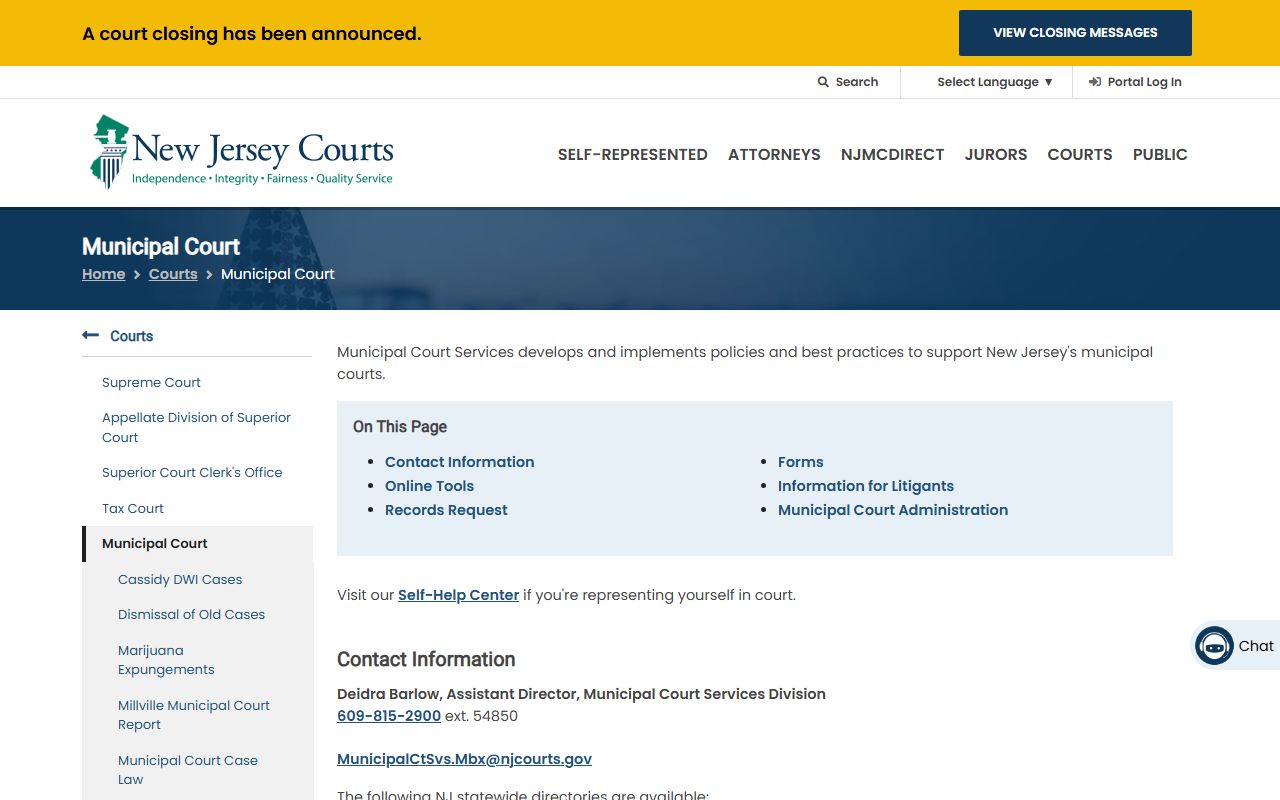Click the Contact Information heading

pyautogui.click(x=426, y=659)
